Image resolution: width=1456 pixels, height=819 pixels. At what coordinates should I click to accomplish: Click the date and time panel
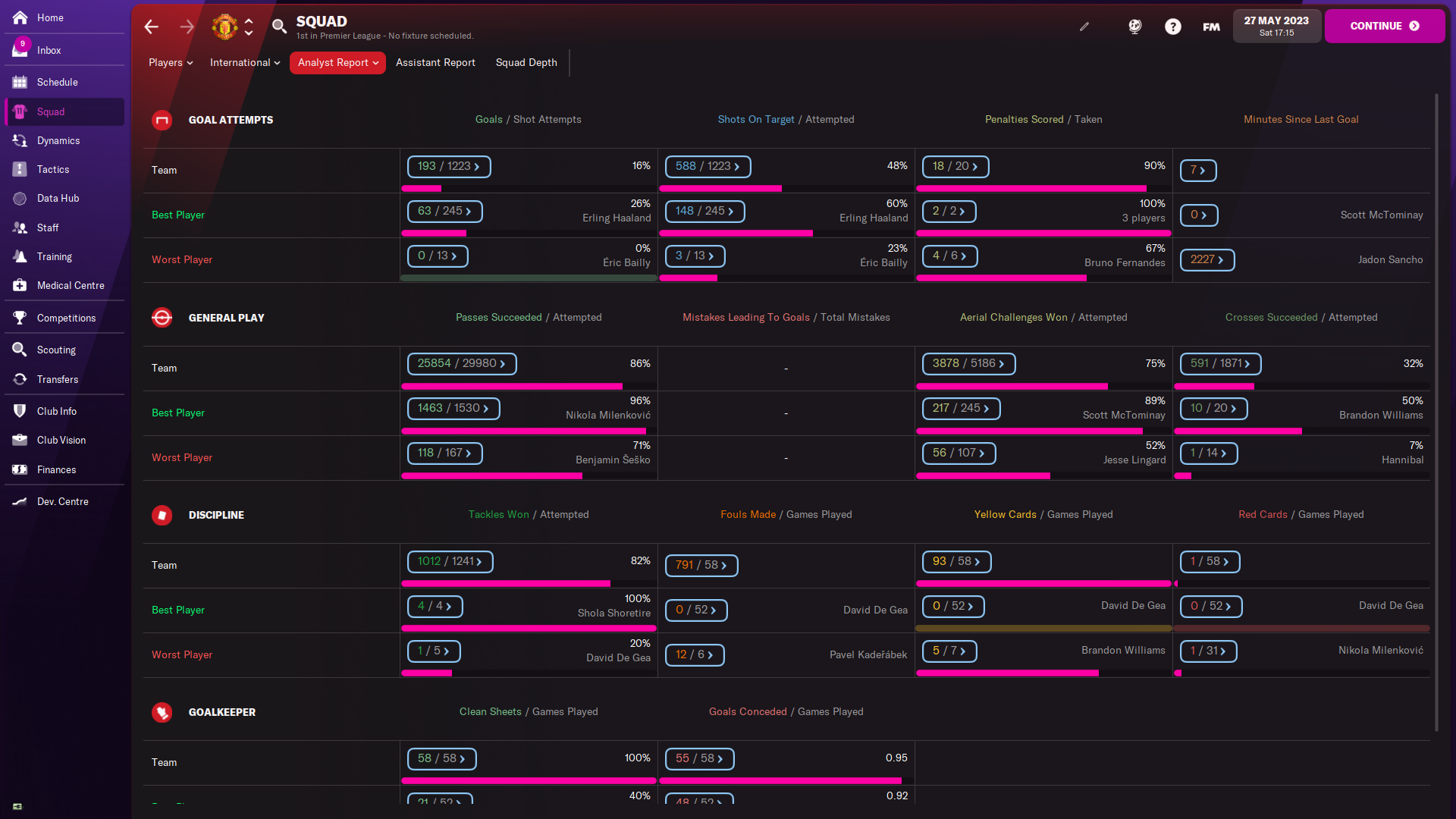coord(1276,26)
